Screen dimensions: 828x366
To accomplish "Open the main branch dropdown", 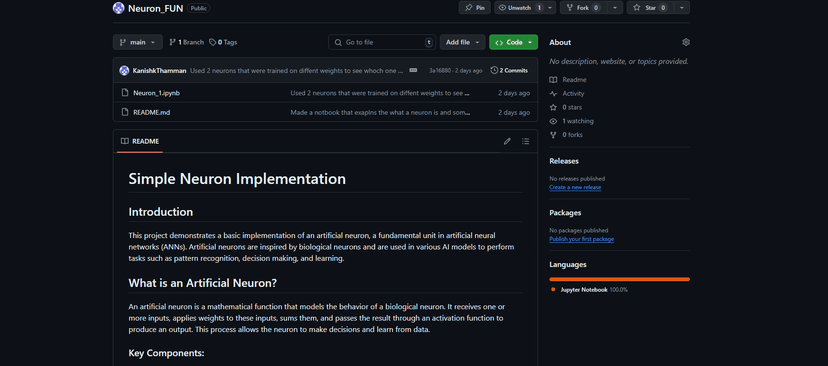I will coord(137,42).
